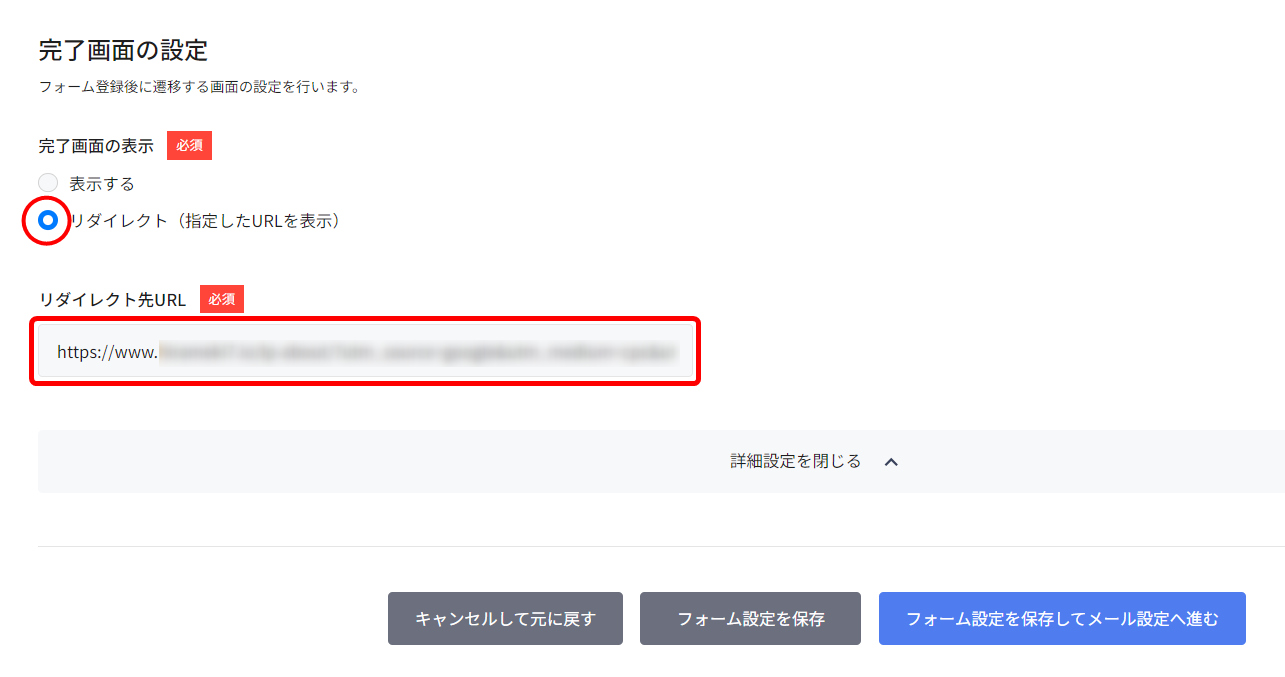Viewport: 1285px width, 677px height.
Task: Click the "リダイレクト（指定したURLを表示）" label text
Action: tap(205, 221)
